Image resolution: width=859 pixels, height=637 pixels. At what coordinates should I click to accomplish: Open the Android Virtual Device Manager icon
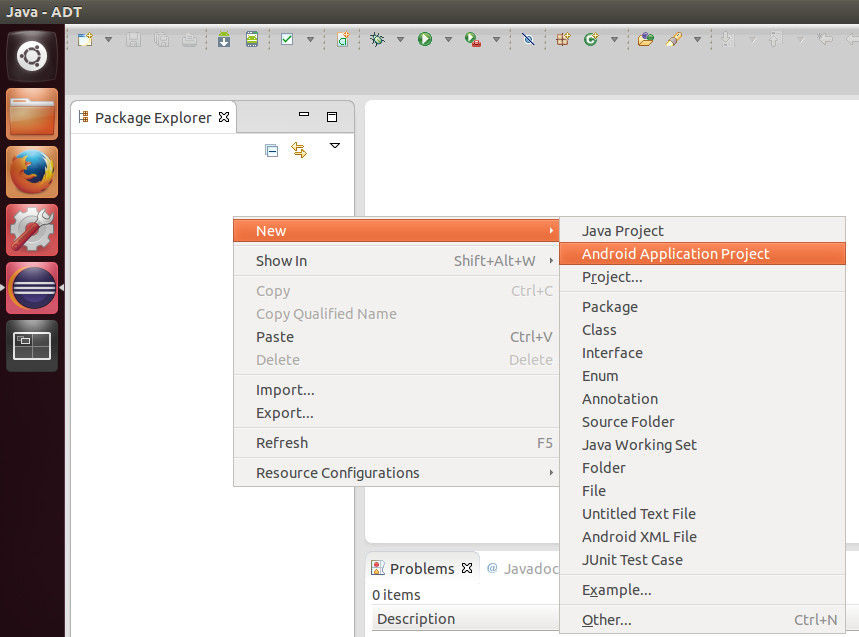[252, 39]
